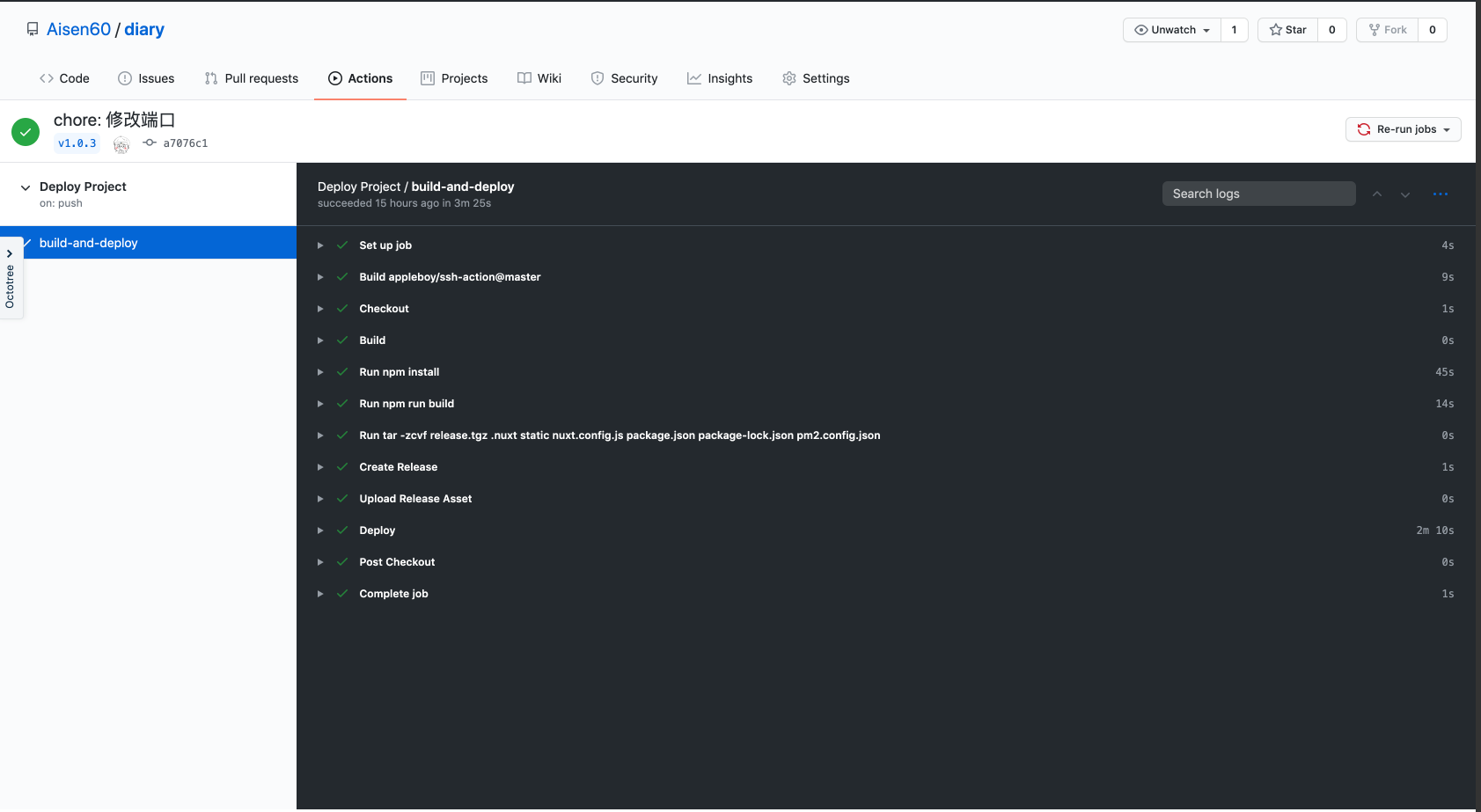Screen dimensions: 1481x812
Task: Click the watchers count 1
Action: click(x=1234, y=30)
